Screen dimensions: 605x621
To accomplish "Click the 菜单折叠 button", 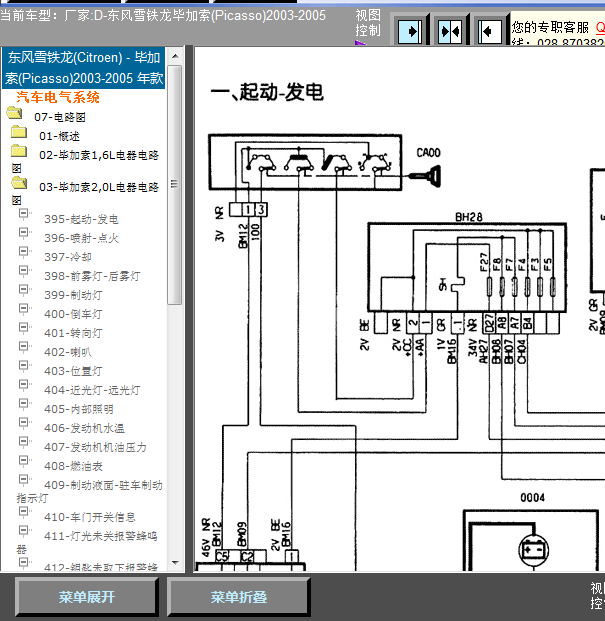I will (x=238, y=597).
